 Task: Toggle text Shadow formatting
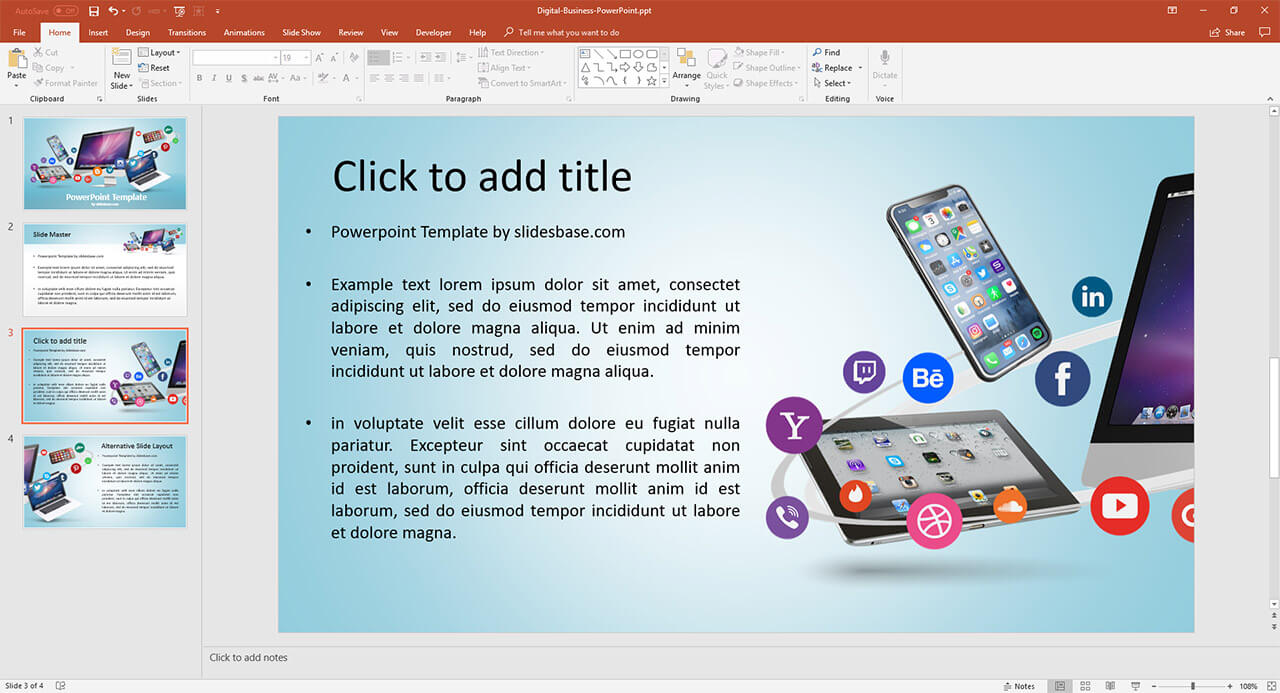[x=244, y=78]
